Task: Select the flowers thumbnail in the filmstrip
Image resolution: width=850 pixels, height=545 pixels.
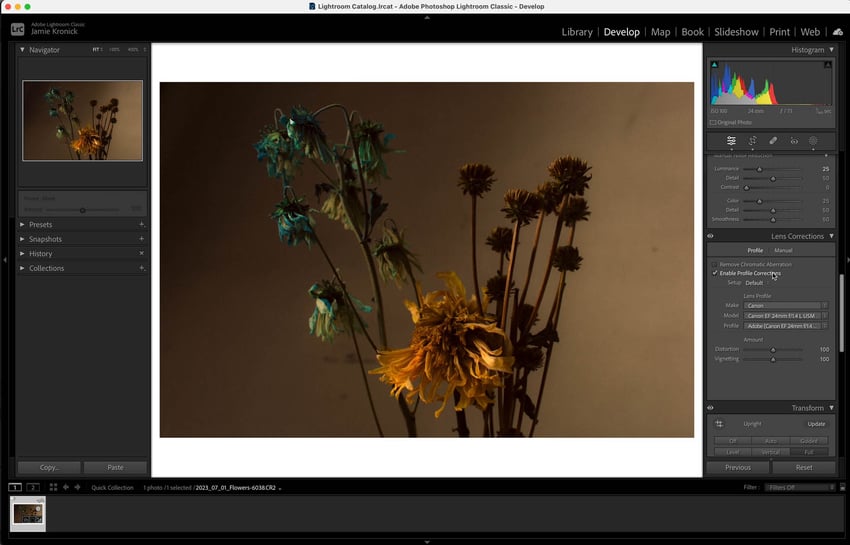Action: point(28,513)
